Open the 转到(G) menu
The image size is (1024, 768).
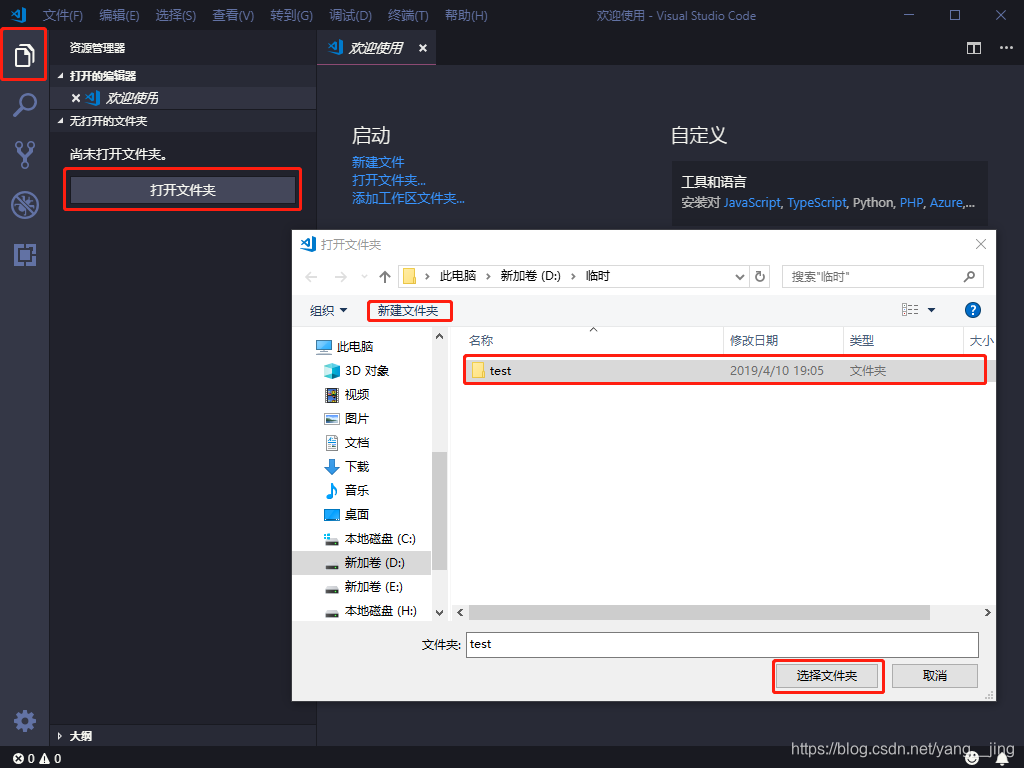point(291,15)
